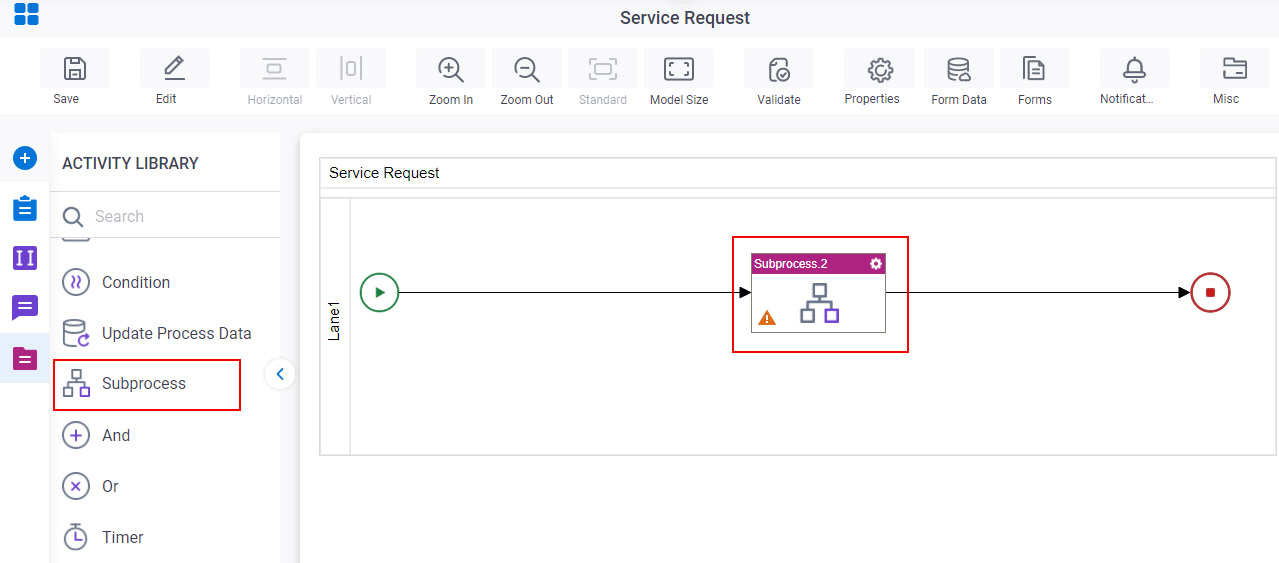Open Notifications bell icon
This screenshot has width=1279, height=563.
point(1135,69)
